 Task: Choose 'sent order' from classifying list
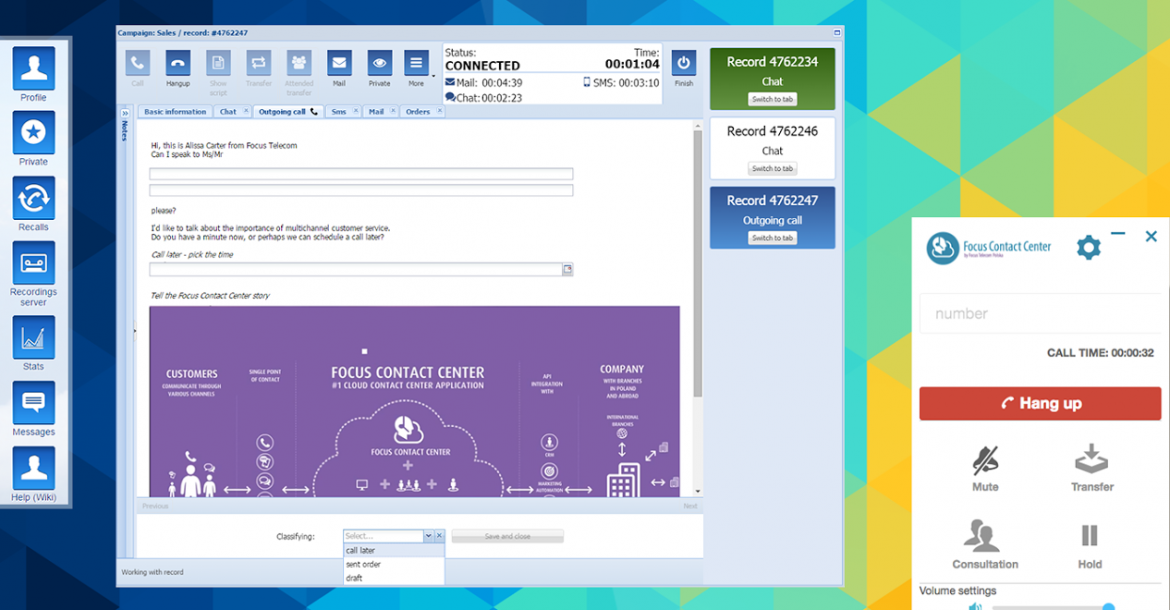coord(393,565)
